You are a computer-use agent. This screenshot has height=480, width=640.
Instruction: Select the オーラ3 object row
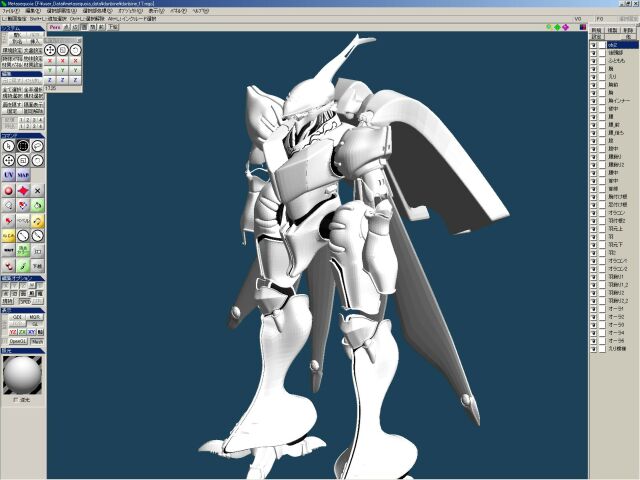click(x=614, y=325)
